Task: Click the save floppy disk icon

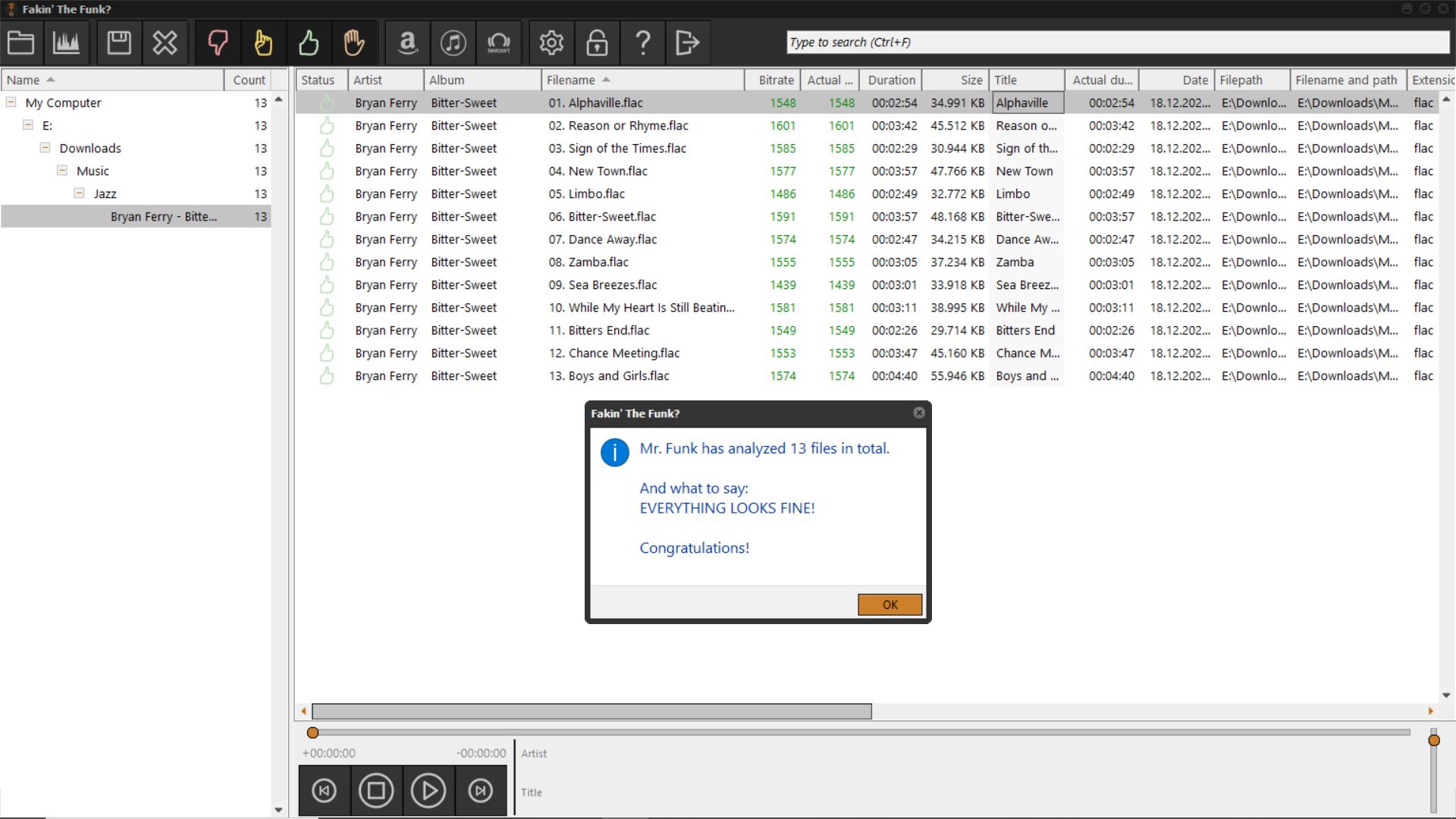Action: tap(119, 42)
